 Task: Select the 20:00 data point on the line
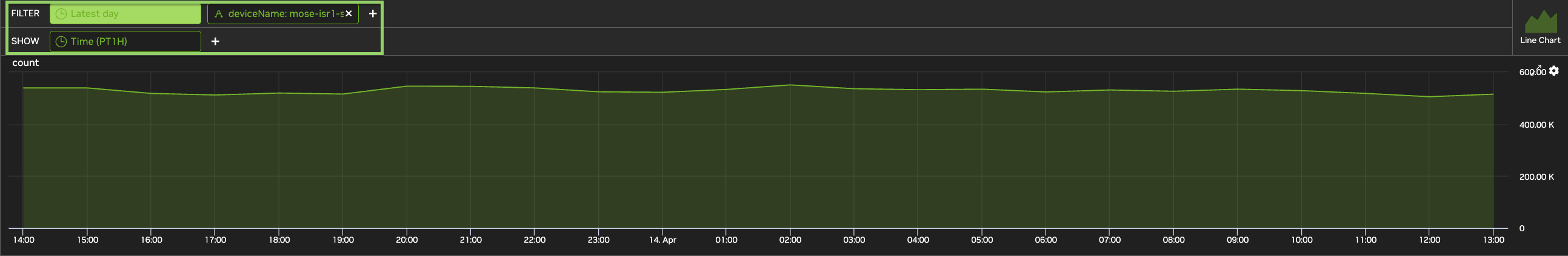[407, 87]
